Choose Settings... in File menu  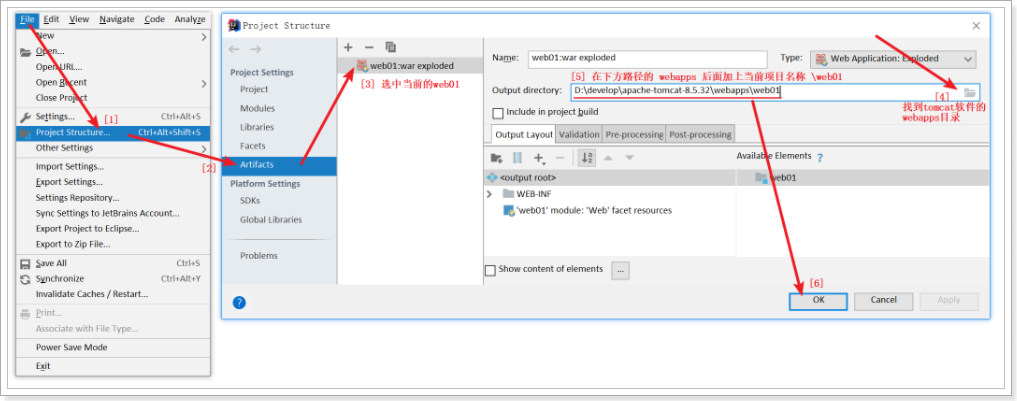(x=114, y=117)
